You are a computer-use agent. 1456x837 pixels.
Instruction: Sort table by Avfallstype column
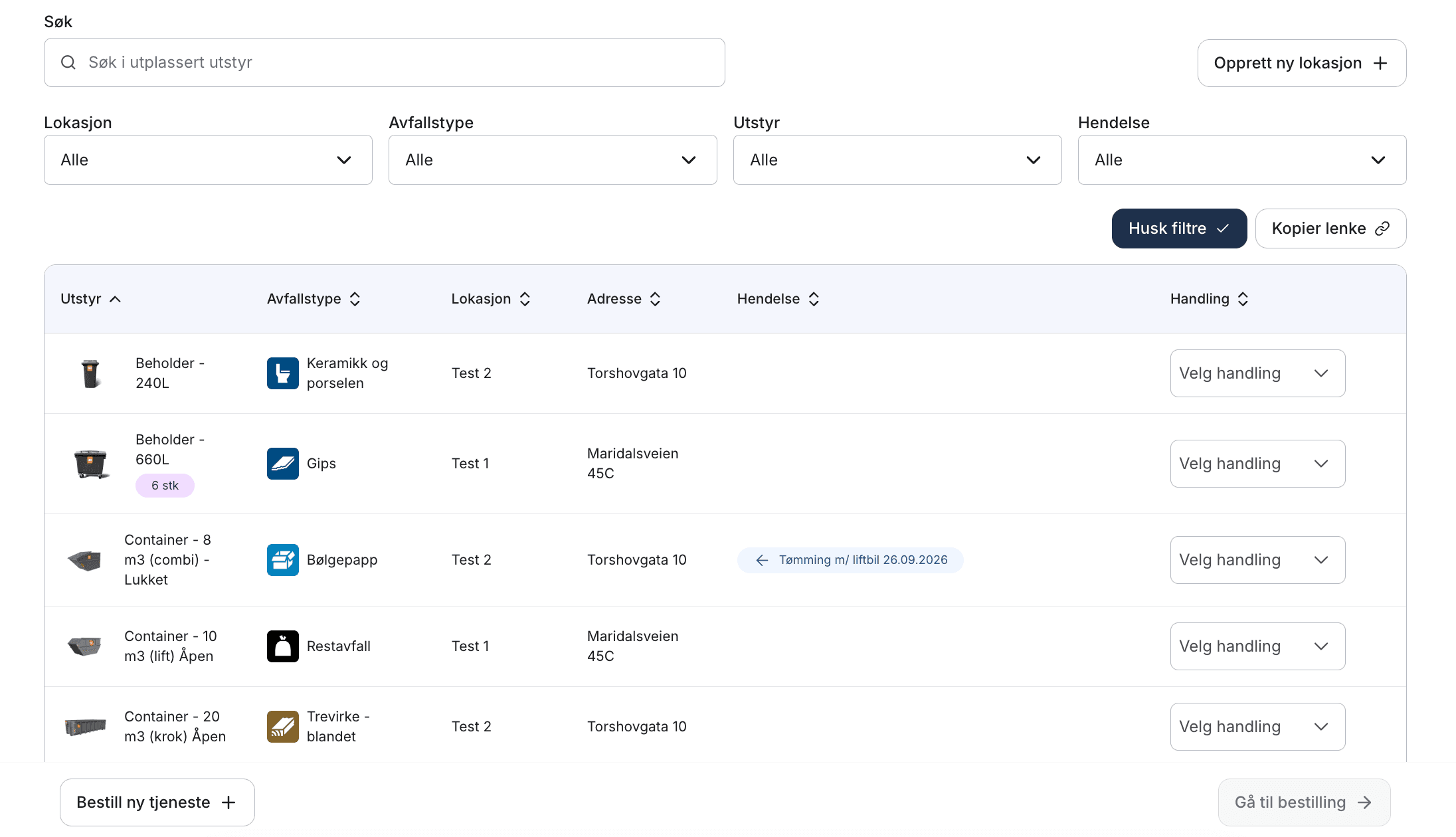tap(313, 299)
